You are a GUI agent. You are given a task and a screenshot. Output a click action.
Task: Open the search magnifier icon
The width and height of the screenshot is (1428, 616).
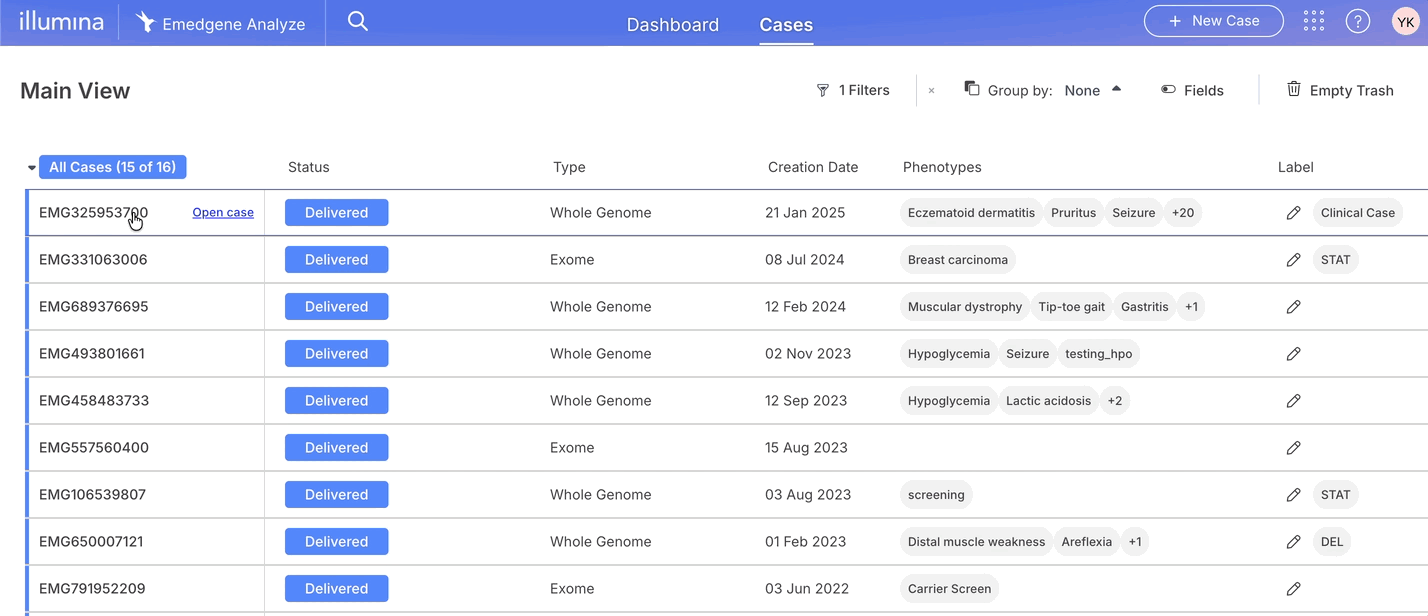357,21
